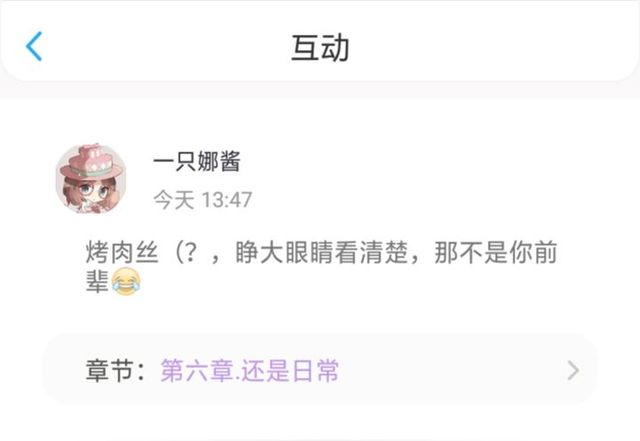Click the avatar character's face
This screenshot has width=640, height=441.
91,192
